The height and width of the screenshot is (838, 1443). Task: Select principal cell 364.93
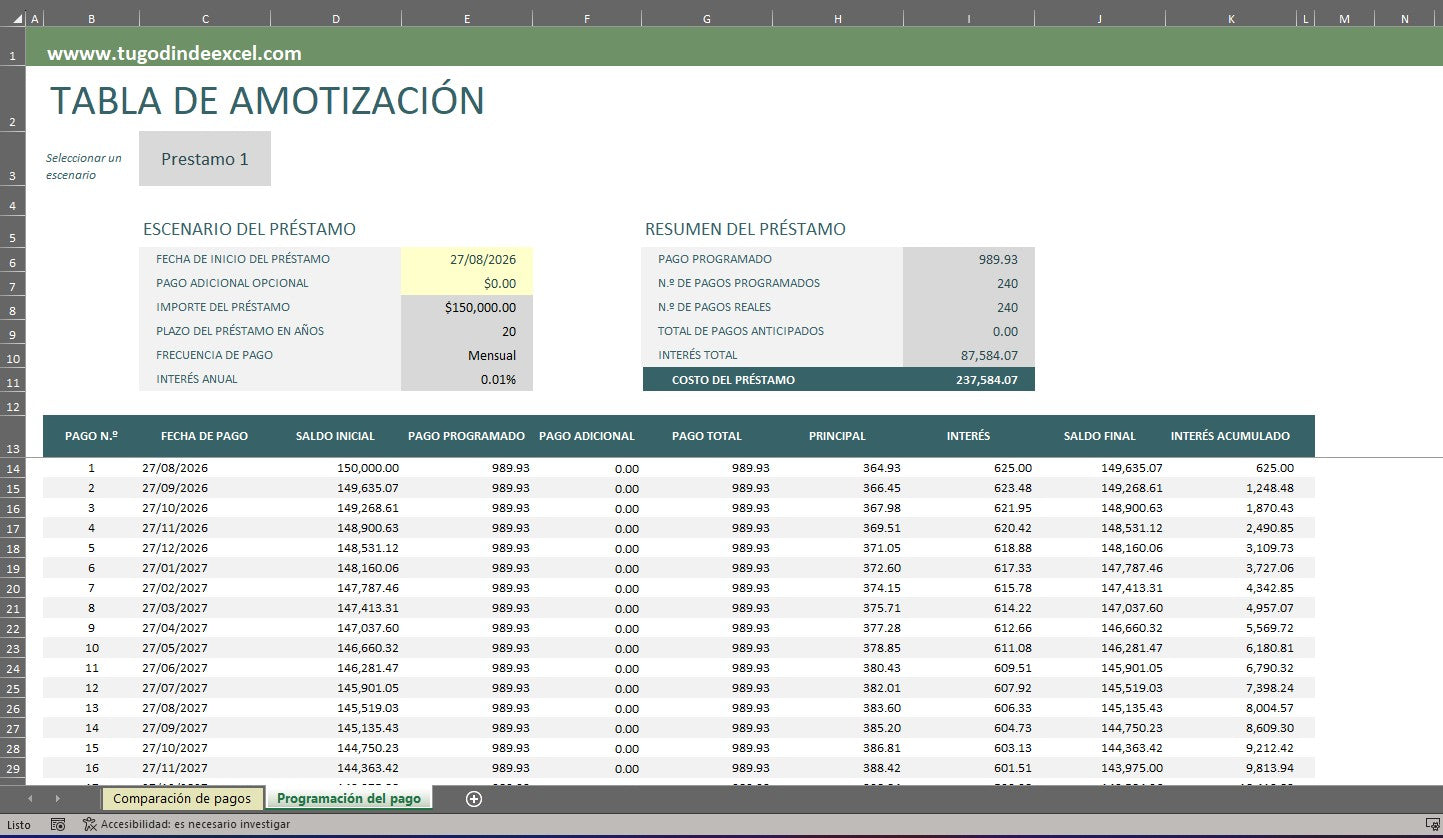point(837,468)
